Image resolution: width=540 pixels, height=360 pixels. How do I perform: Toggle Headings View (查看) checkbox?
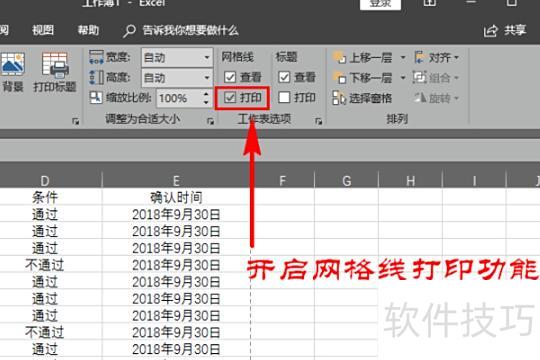click(x=284, y=77)
